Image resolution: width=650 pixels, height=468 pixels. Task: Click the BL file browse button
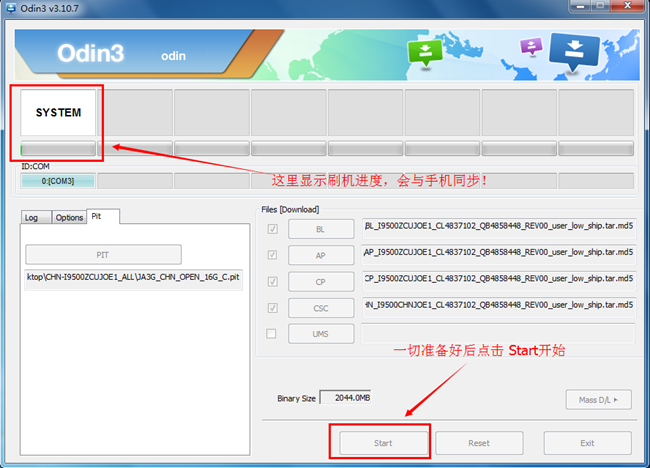pos(321,229)
